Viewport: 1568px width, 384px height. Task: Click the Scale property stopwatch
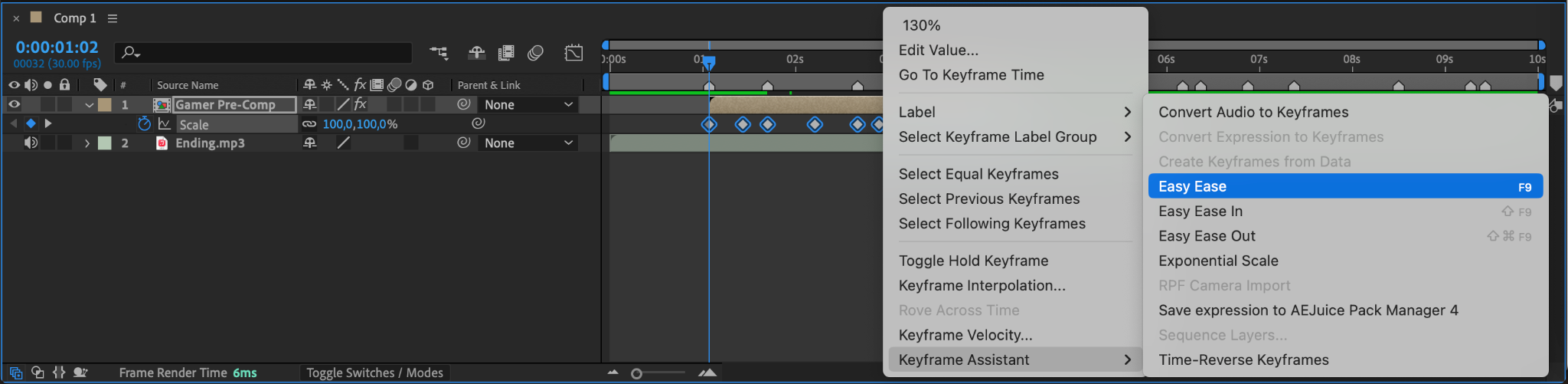[144, 123]
